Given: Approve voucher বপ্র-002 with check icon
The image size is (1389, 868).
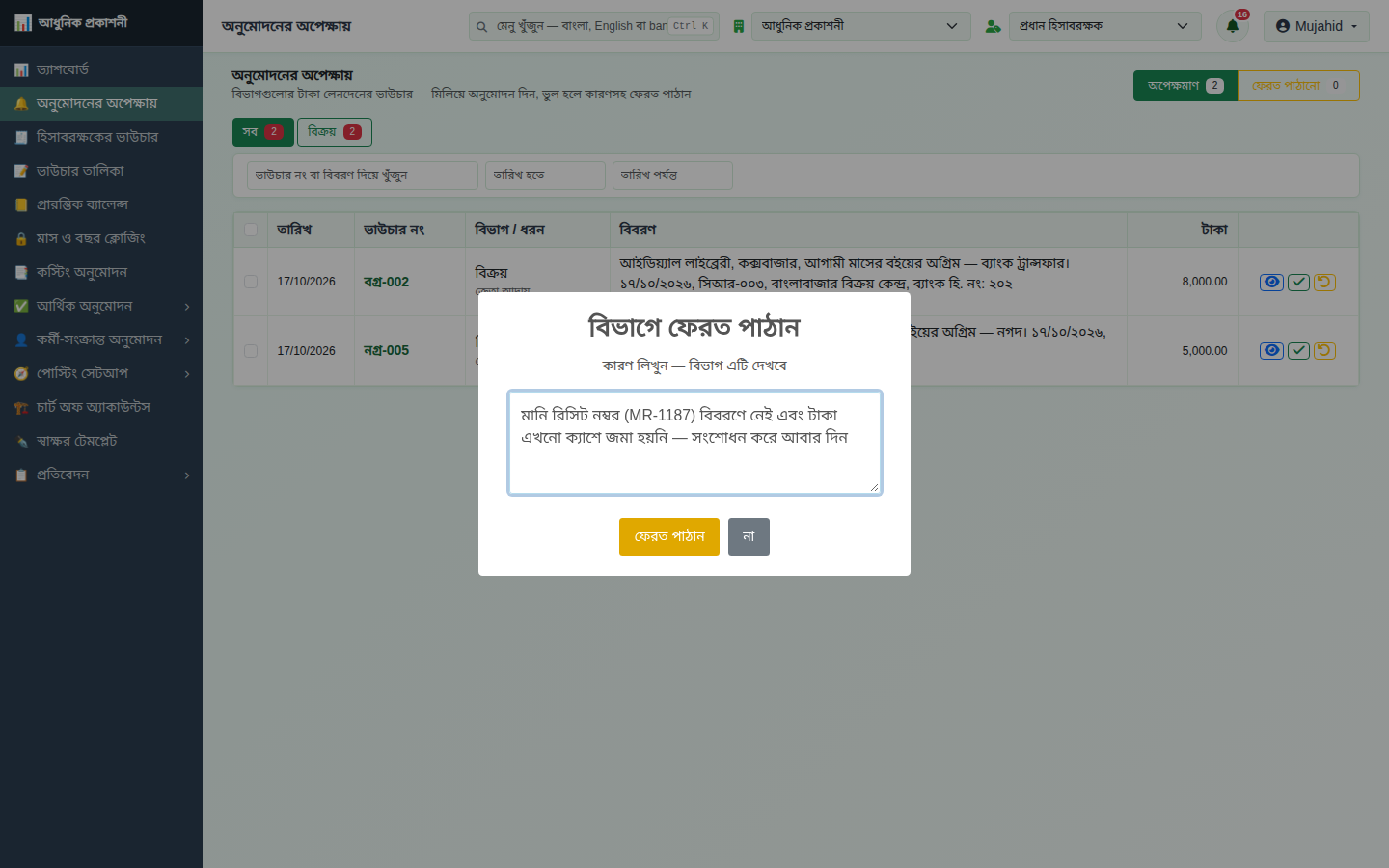Looking at the screenshot, I should tap(1298, 282).
